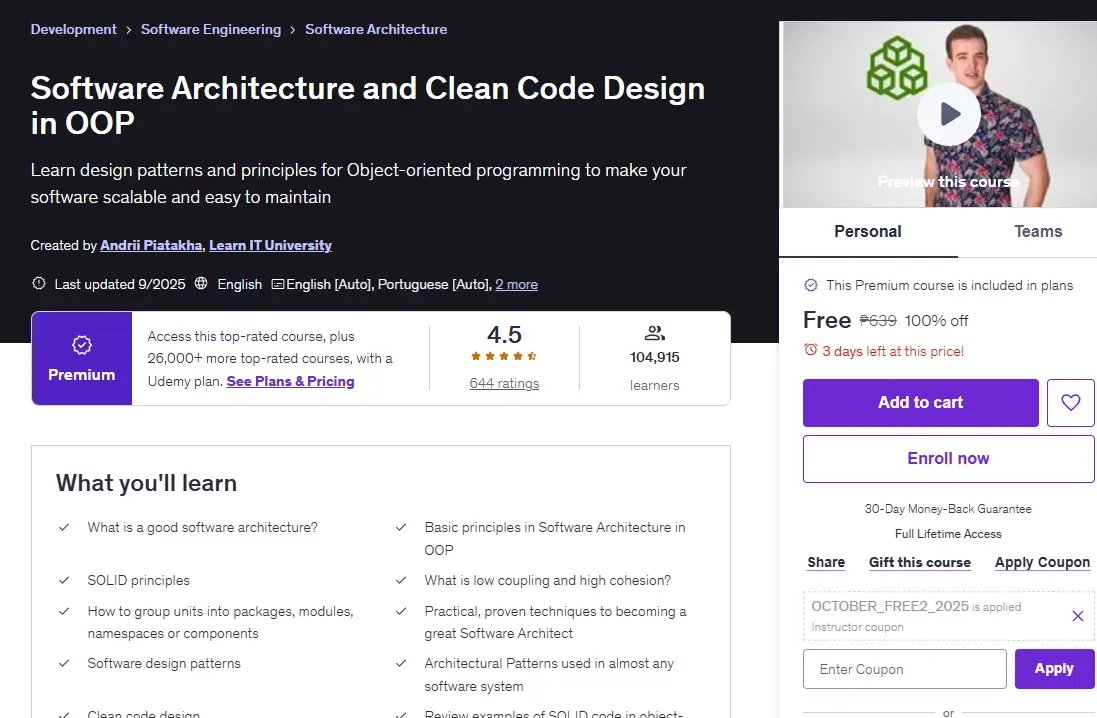Click the 'SOLID principles' list item

[x=139, y=580]
